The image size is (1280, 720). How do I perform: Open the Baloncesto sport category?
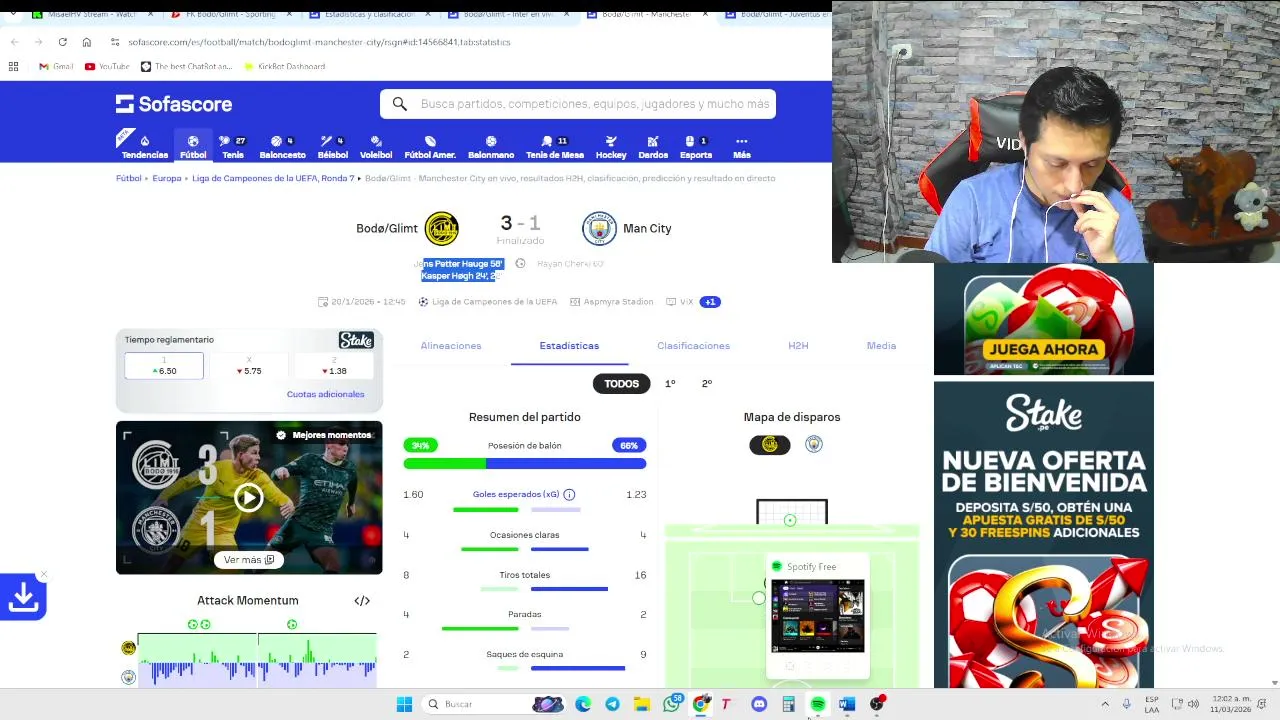tap(282, 147)
